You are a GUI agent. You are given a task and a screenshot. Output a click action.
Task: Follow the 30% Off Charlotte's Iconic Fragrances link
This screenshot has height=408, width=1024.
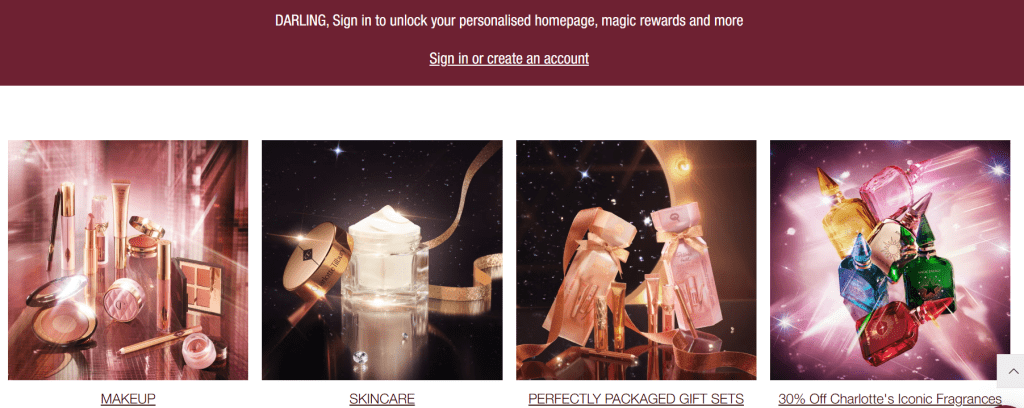(x=890, y=398)
